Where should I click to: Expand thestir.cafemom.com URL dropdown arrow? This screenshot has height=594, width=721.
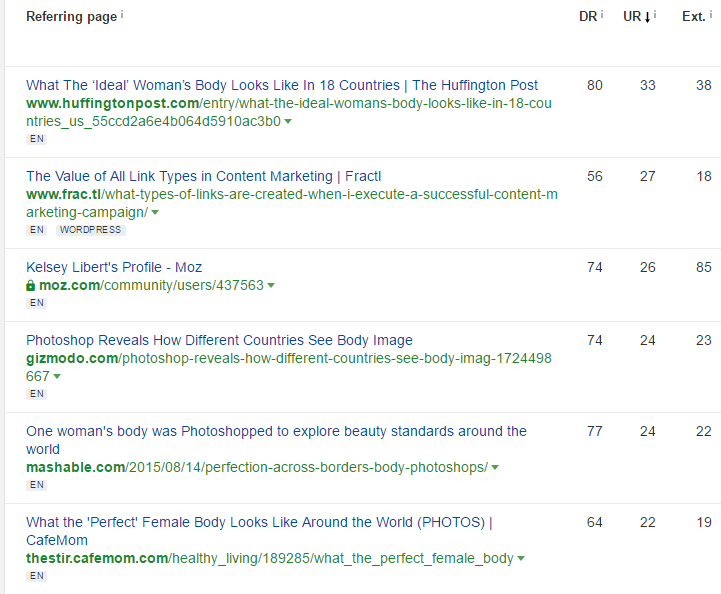(521, 559)
